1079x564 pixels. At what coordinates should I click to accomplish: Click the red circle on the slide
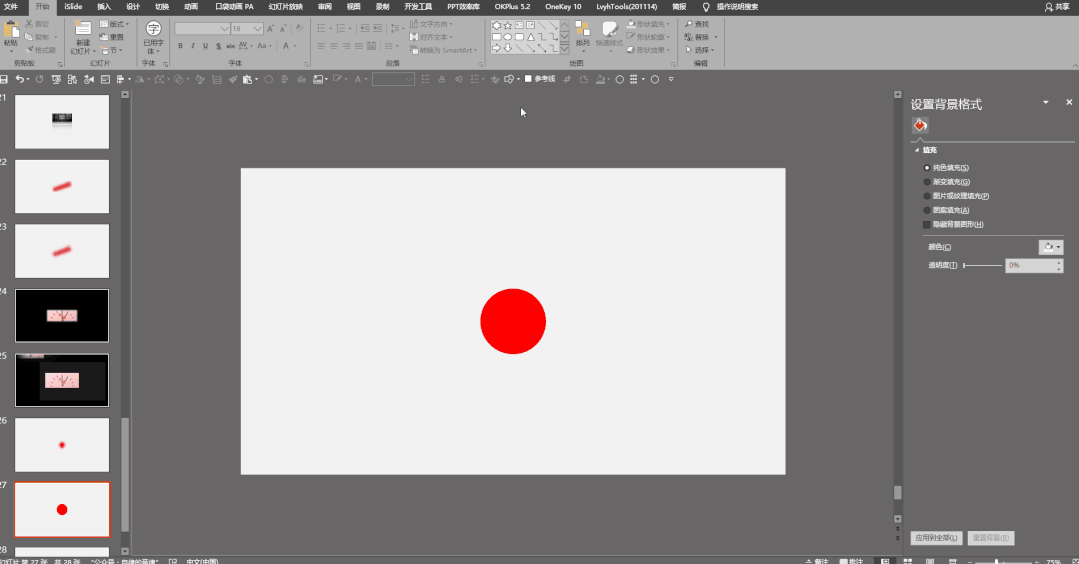(513, 321)
